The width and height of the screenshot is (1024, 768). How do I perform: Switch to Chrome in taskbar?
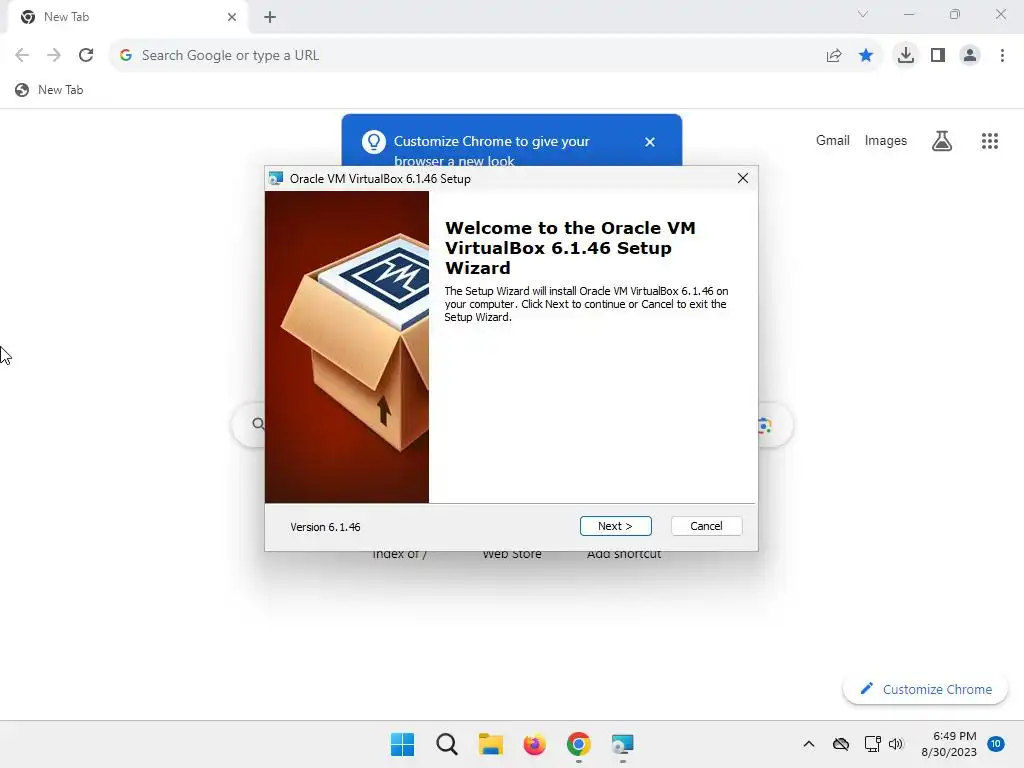click(x=579, y=744)
